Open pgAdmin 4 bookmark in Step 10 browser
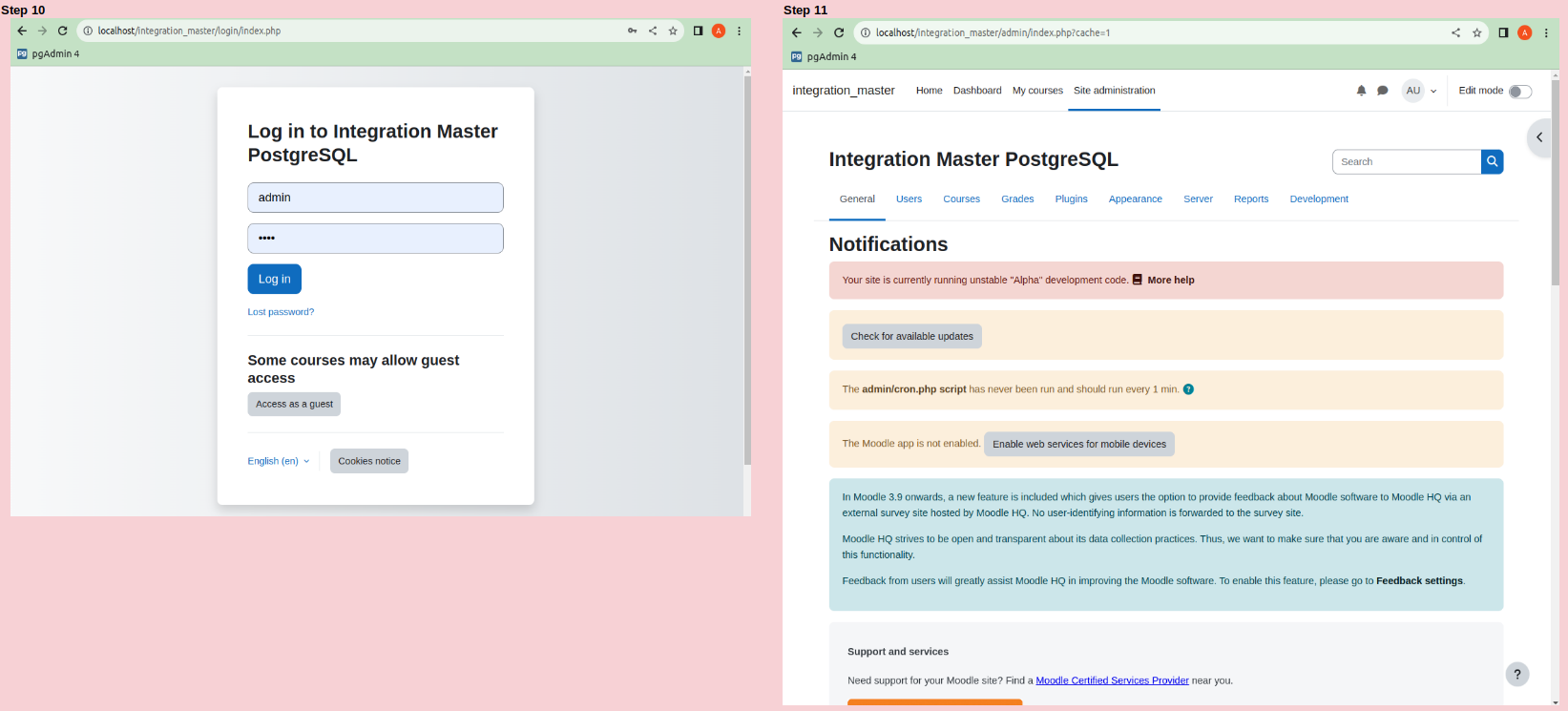Viewport: 1568px width, 711px height. pos(48,53)
